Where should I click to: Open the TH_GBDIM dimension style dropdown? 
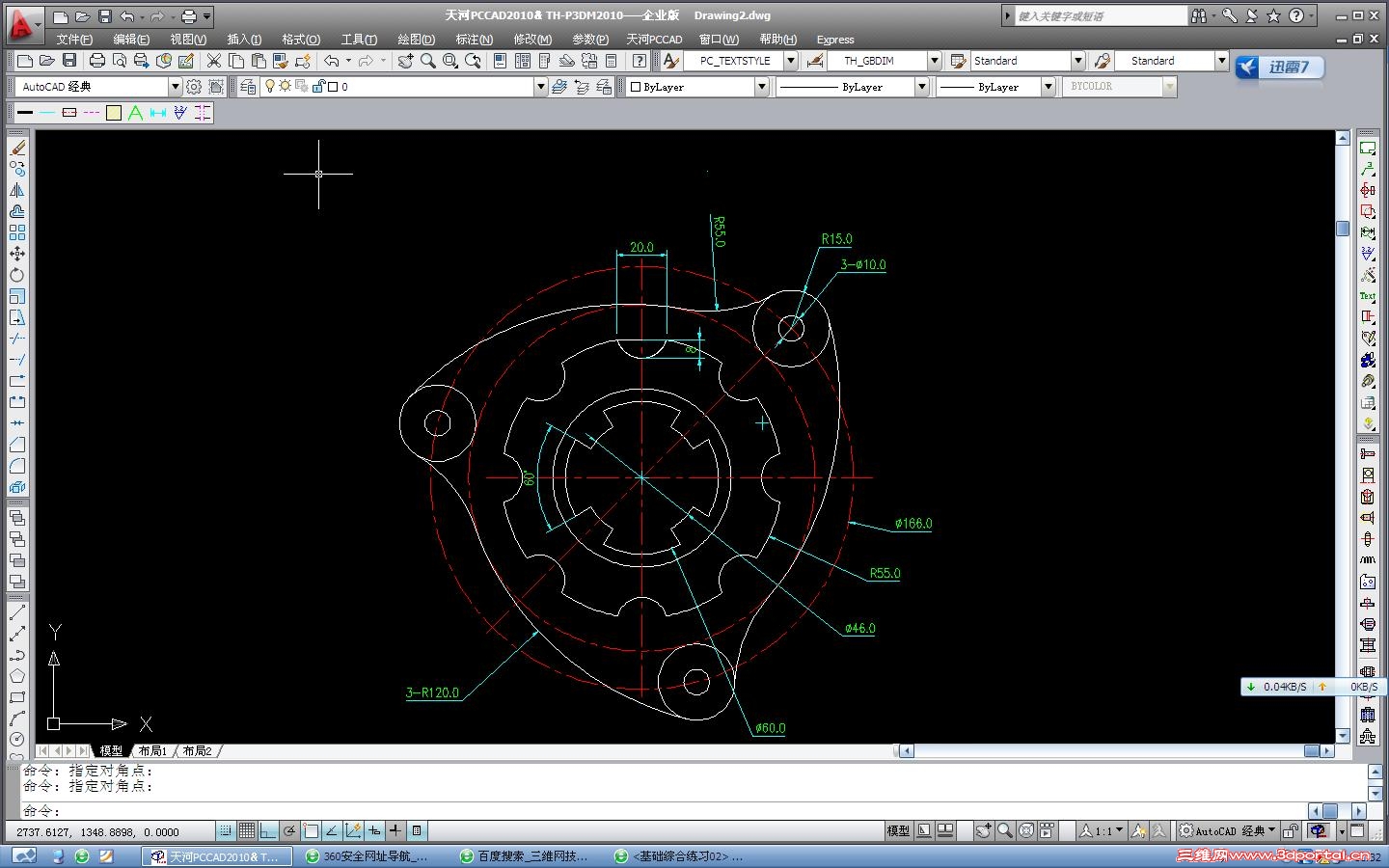pyautogui.click(x=885, y=61)
